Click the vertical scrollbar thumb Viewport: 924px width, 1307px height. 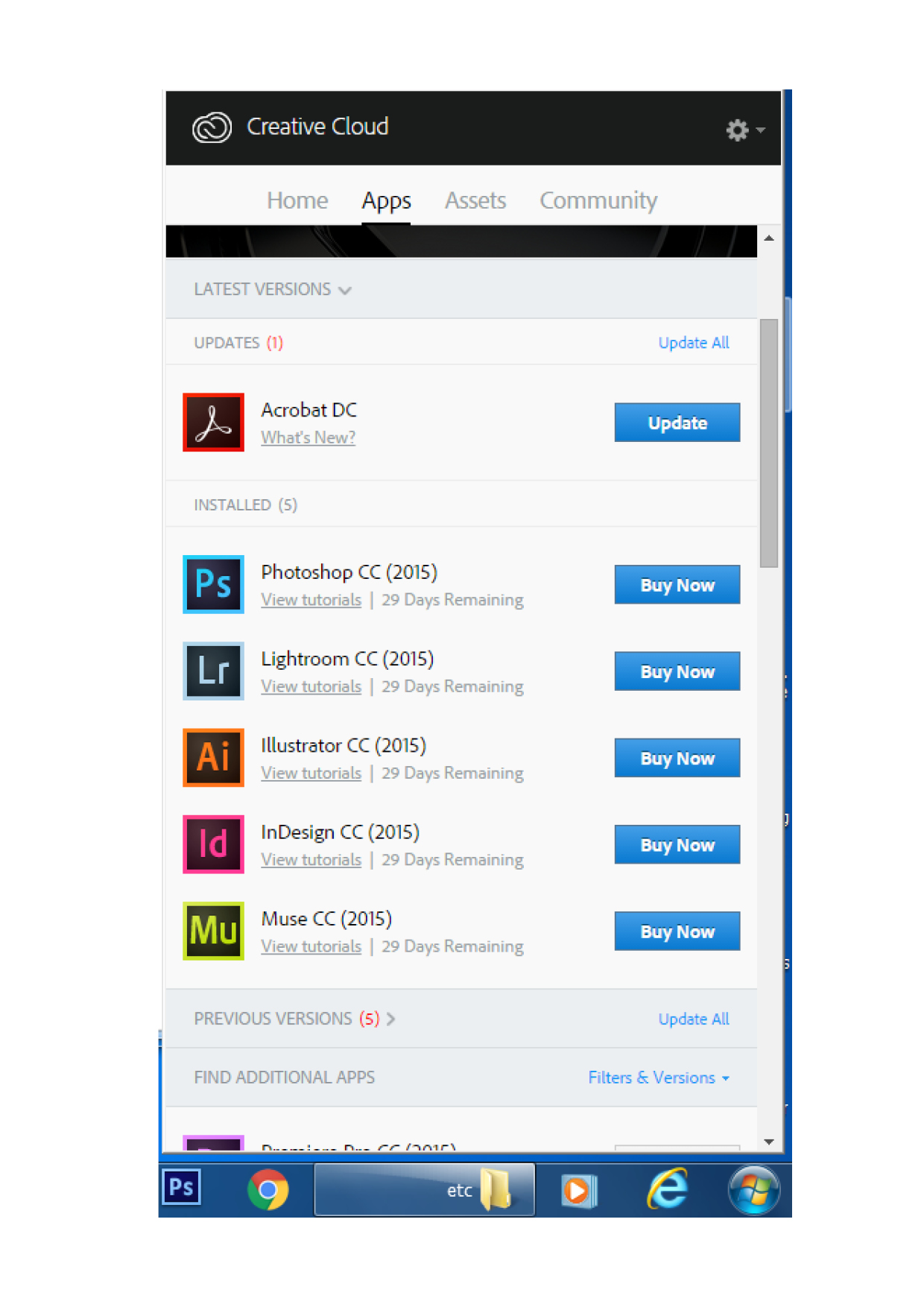pyautogui.click(x=769, y=443)
